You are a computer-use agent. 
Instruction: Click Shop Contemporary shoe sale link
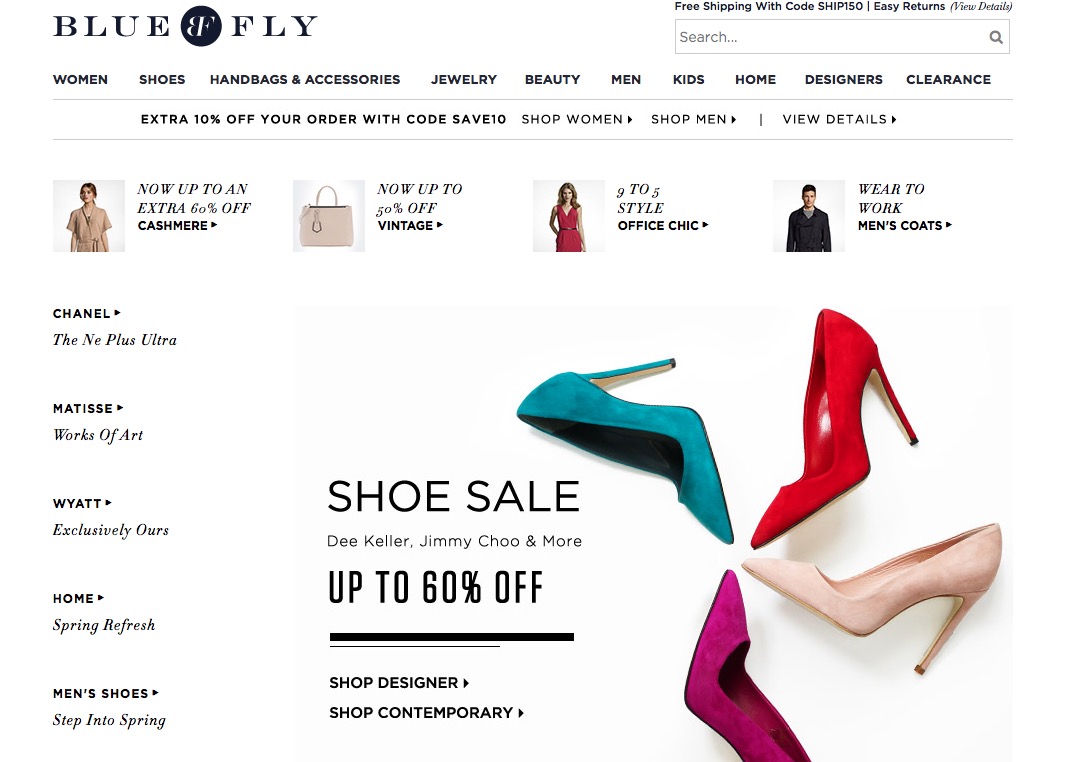[427, 713]
